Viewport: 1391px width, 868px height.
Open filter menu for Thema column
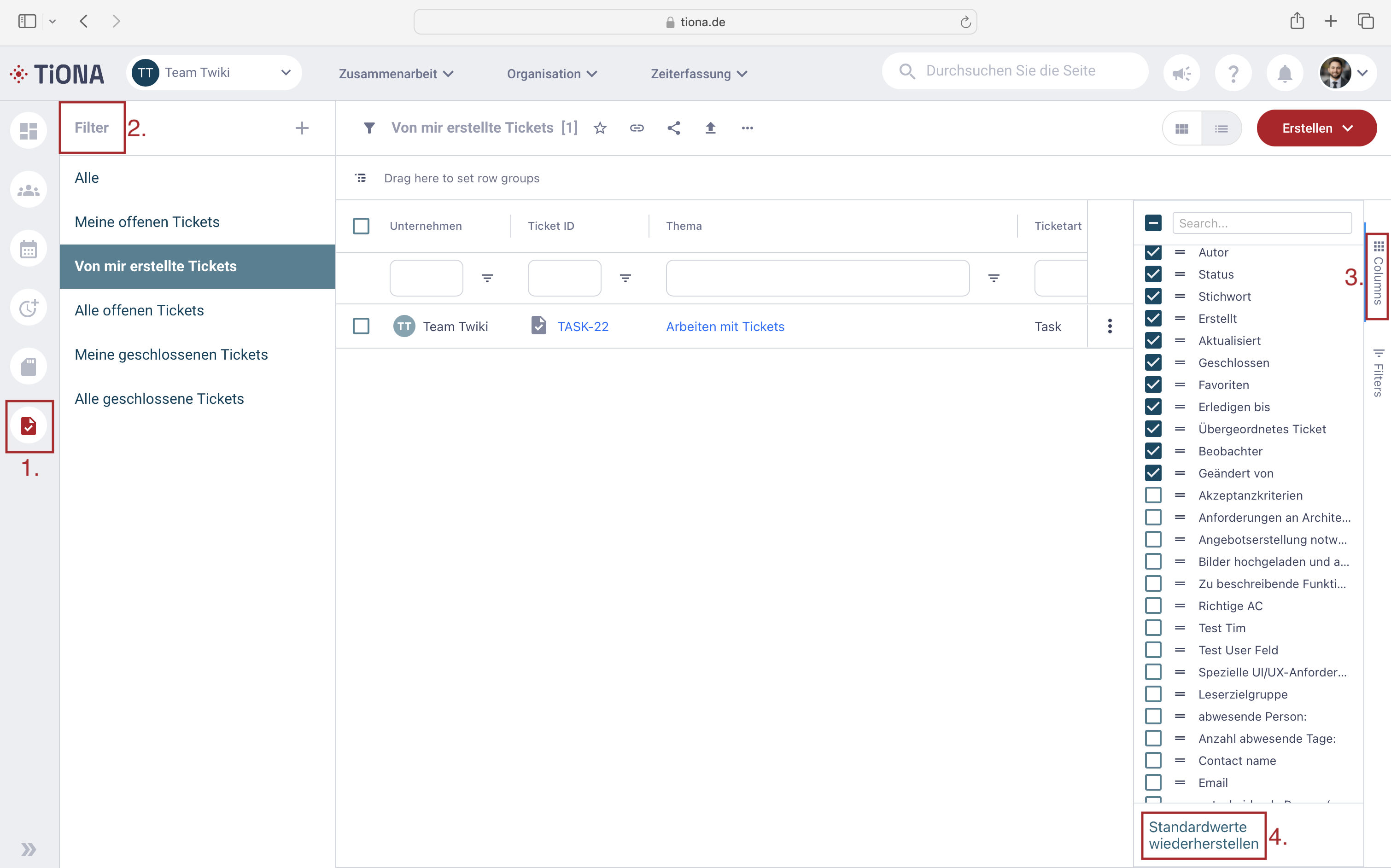click(994, 278)
